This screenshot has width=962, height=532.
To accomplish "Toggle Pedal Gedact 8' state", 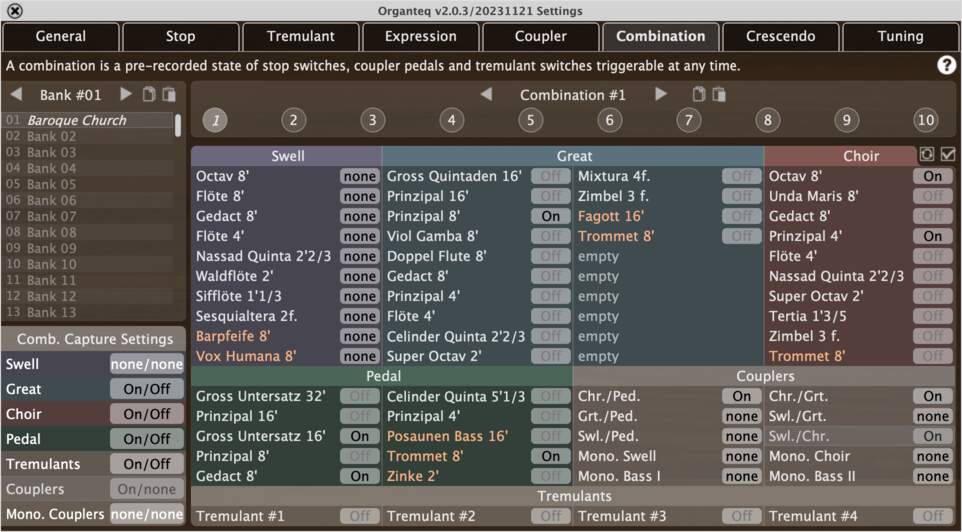I will [360, 476].
